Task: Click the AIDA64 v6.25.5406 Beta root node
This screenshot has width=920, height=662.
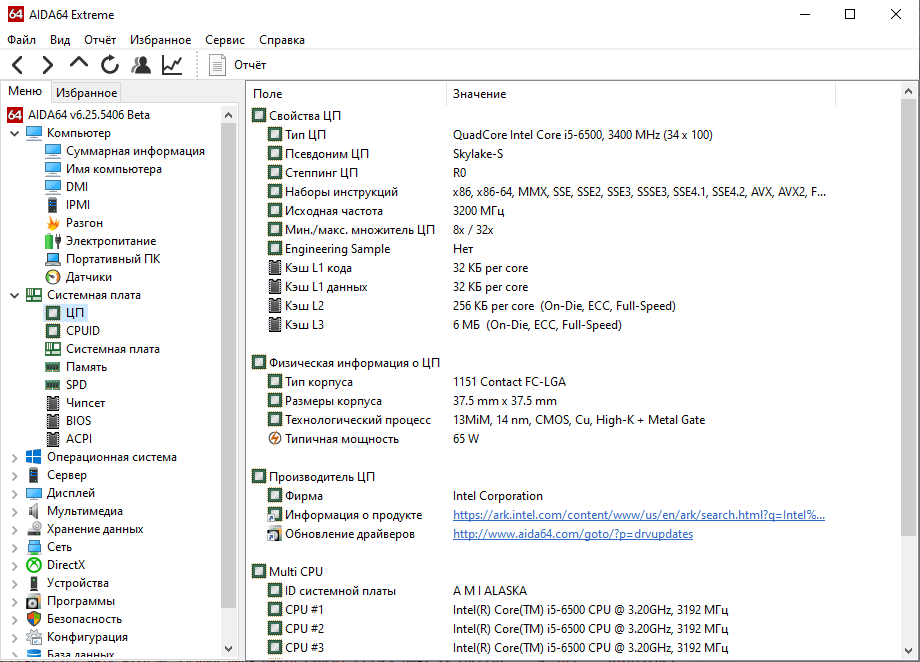Action: tap(89, 115)
